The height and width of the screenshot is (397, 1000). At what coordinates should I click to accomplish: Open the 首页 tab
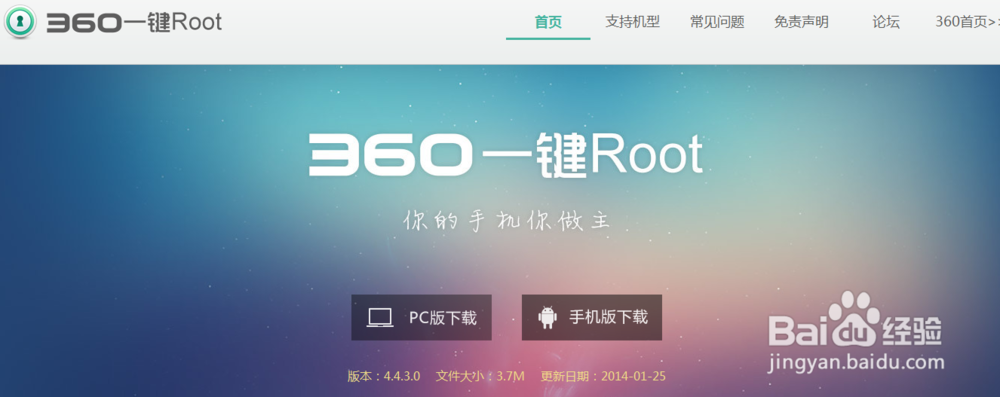tap(548, 22)
